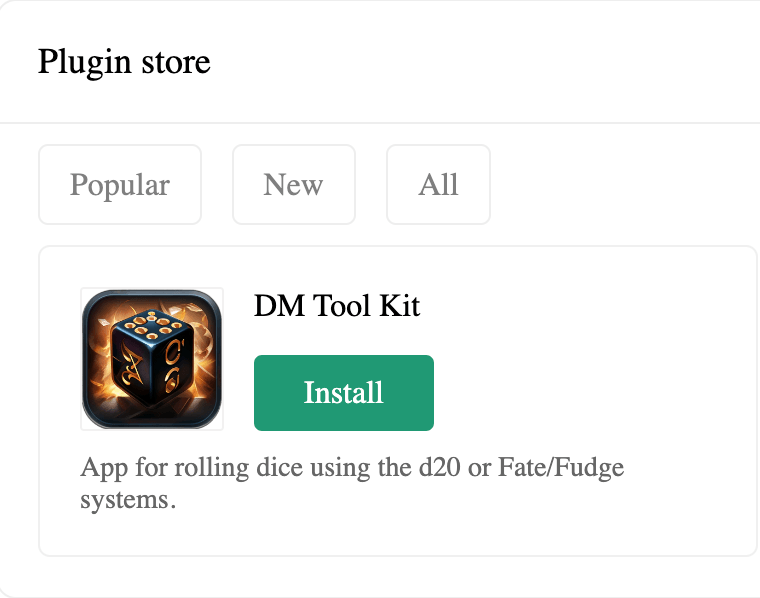Click the "systems." word in description
The height and width of the screenshot is (598, 760).
coord(128,500)
